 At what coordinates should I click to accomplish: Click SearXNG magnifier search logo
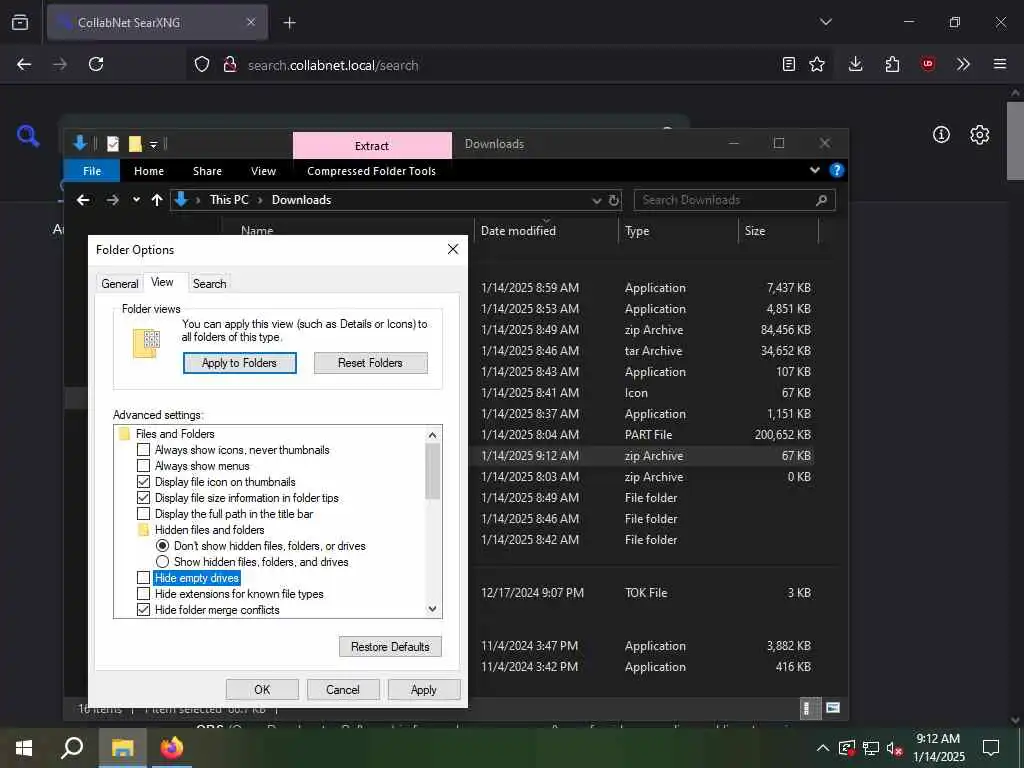click(x=28, y=136)
